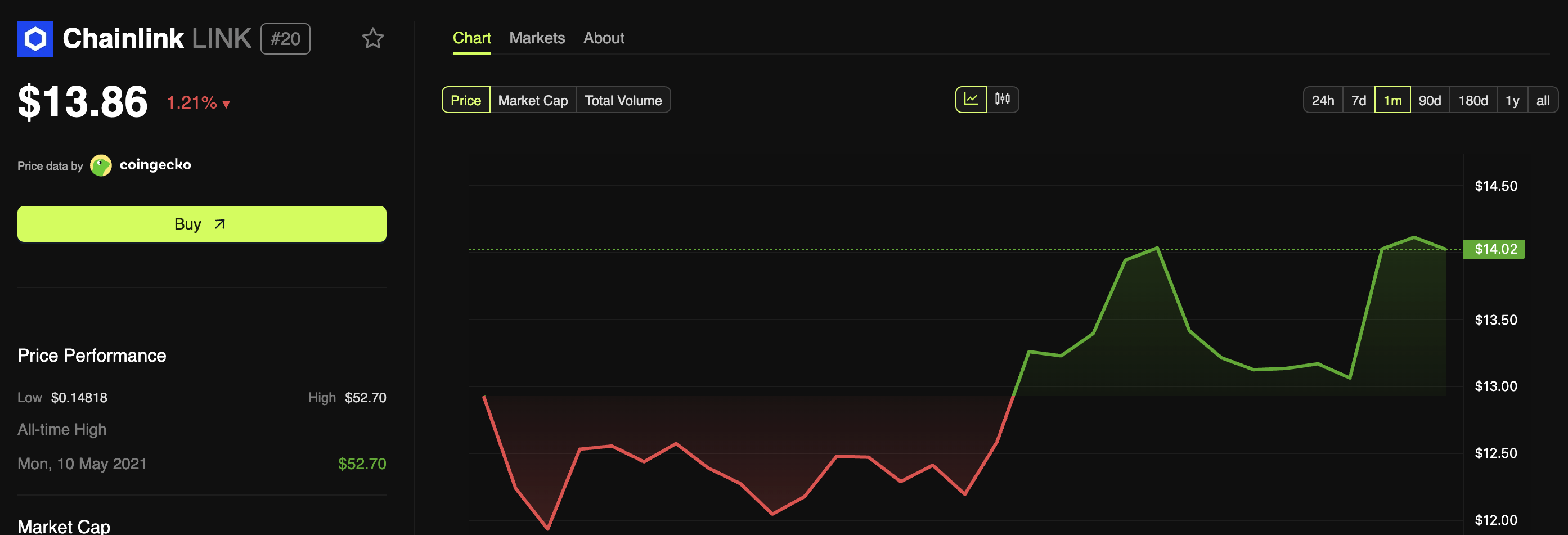
Task: Set chart range to all
Action: (1543, 101)
